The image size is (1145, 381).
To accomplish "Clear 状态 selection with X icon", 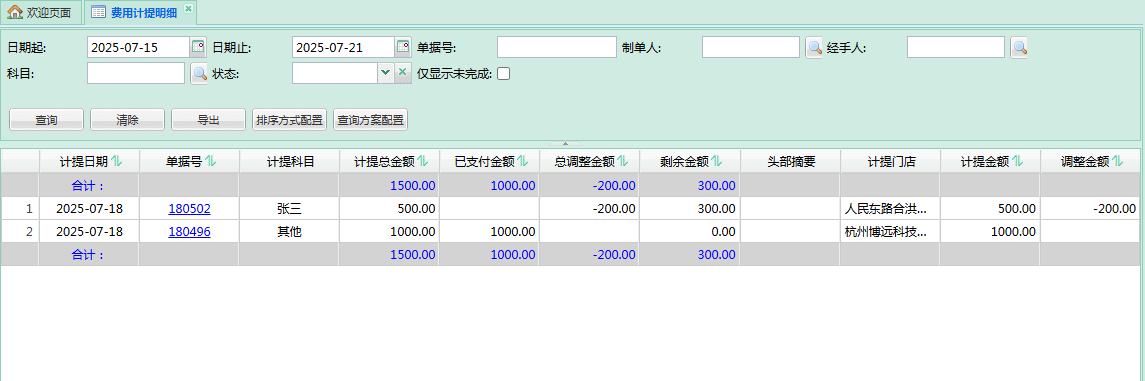I will click(402, 73).
